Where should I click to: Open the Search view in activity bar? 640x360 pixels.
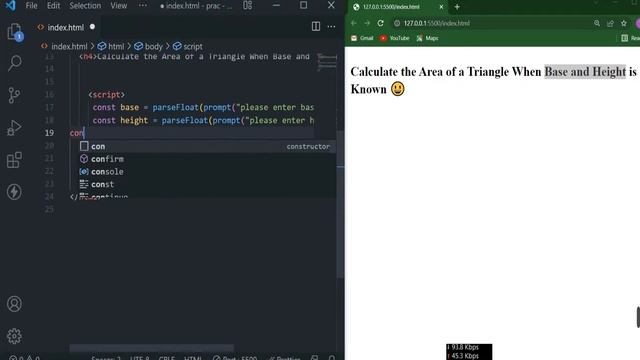[15, 63]
